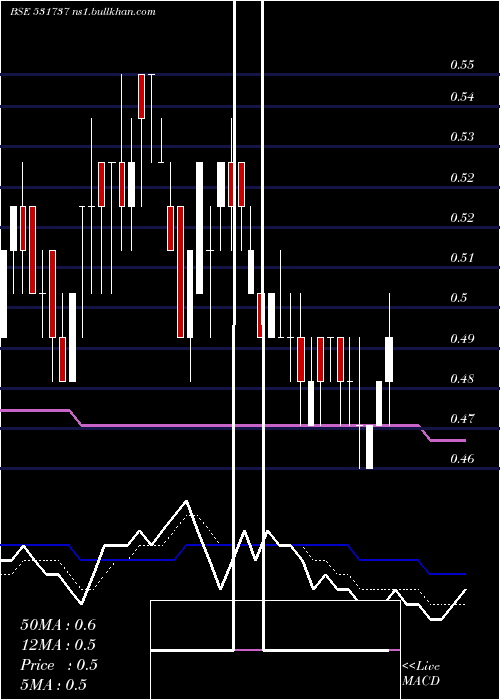Select the 0.55 price axis label
Viewport: 500px width, 700px height.
point(462,65)
